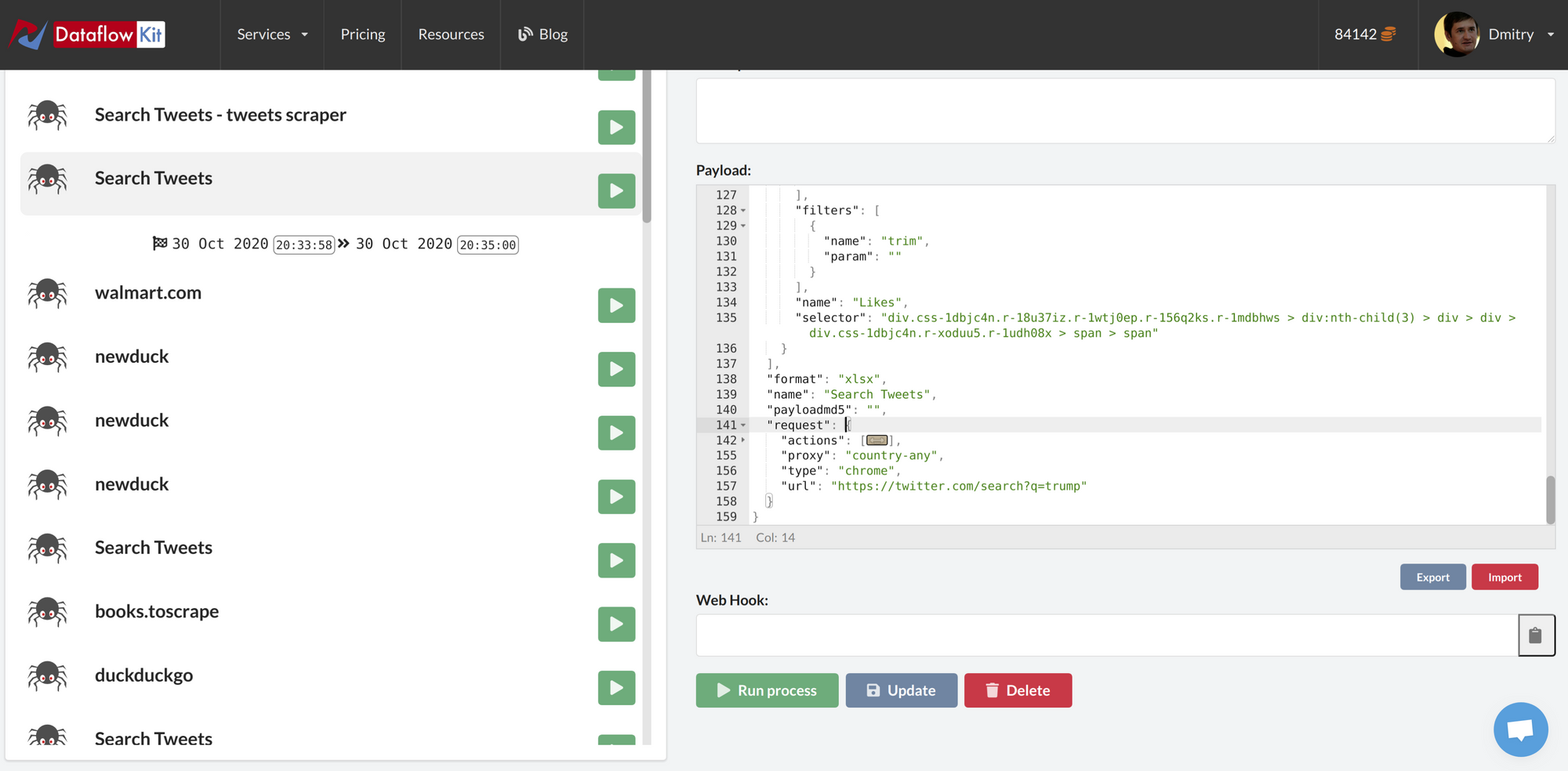The height and width of the screenshot is (771, 1568).
Task: Collapse the "filters" fold arrow at line 128
Action: pyautogui.click(x=743, y=211)
